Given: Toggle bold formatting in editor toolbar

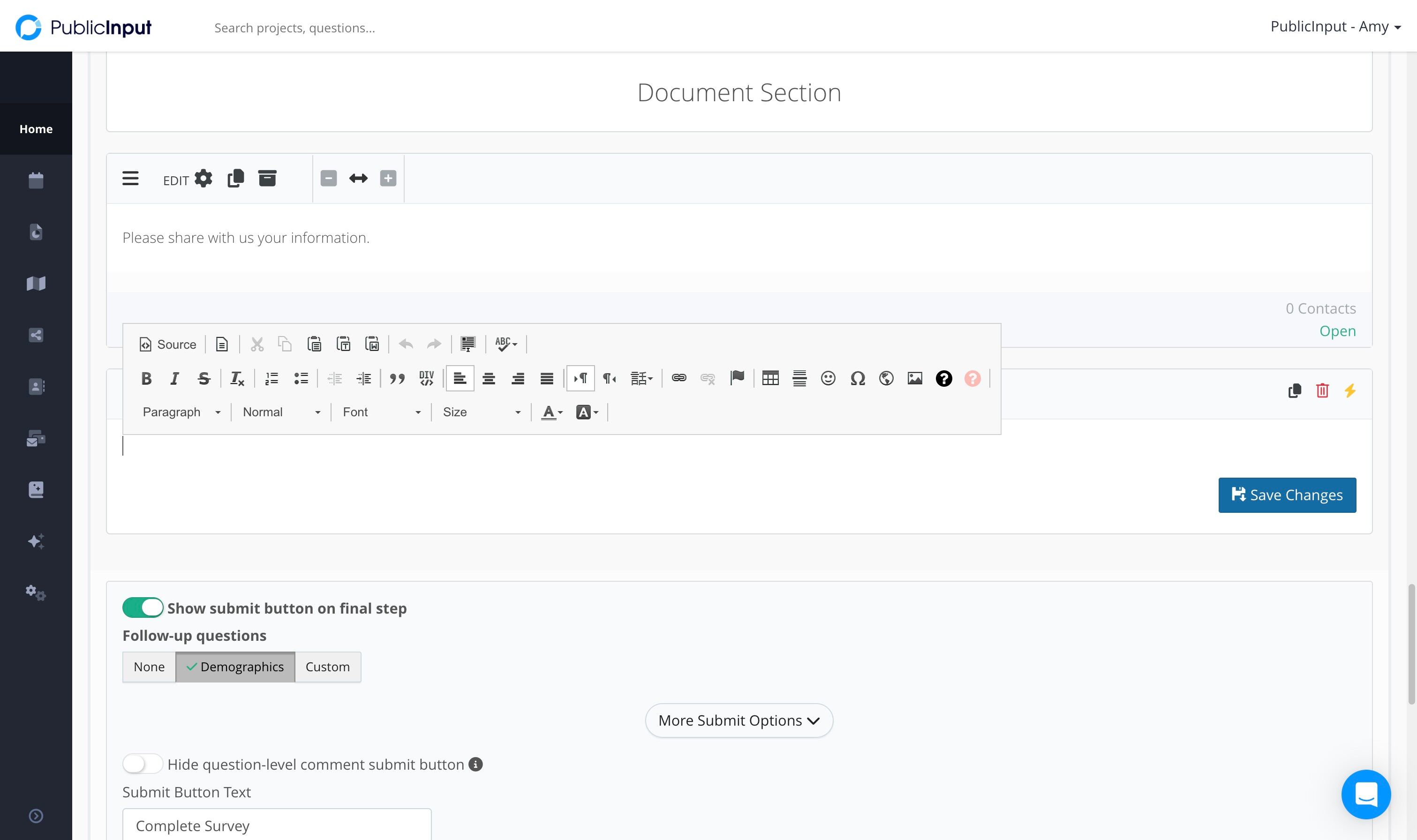Looking at the screenshot, I should coord(146,379).
